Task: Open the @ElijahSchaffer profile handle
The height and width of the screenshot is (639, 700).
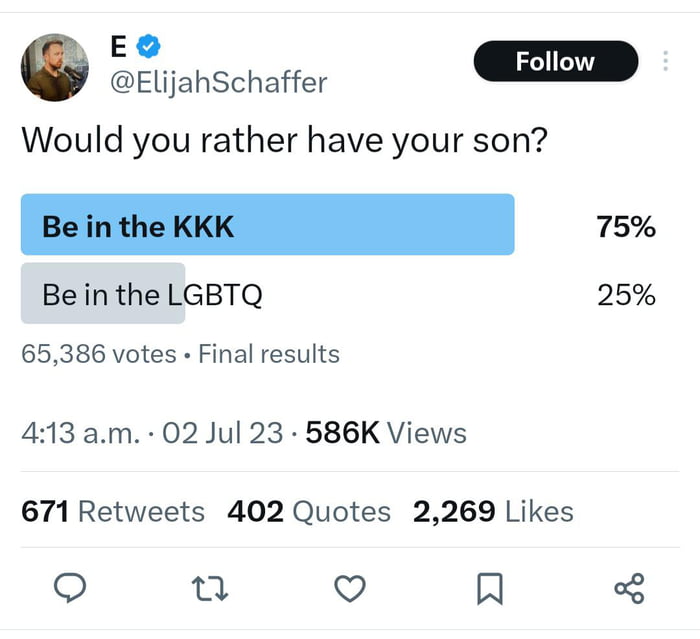Action: point(217,82)
